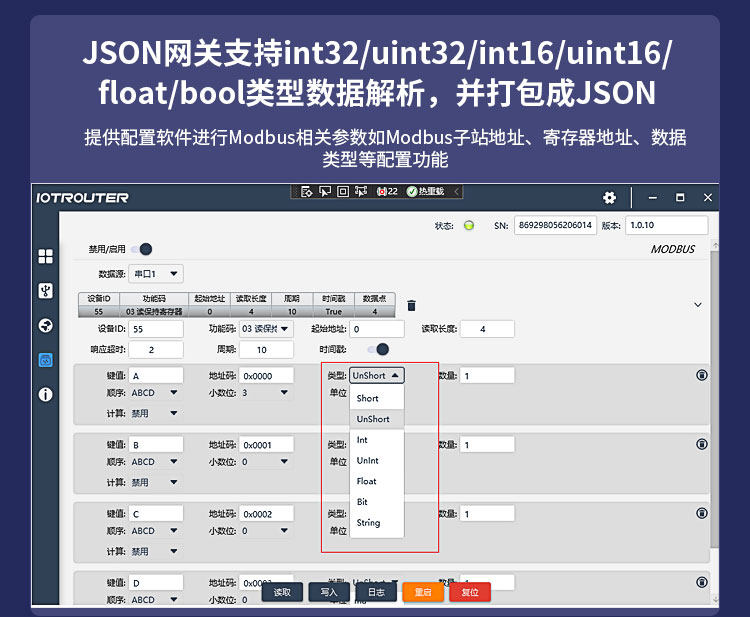Click the hot reload check icon

(411, 191)
